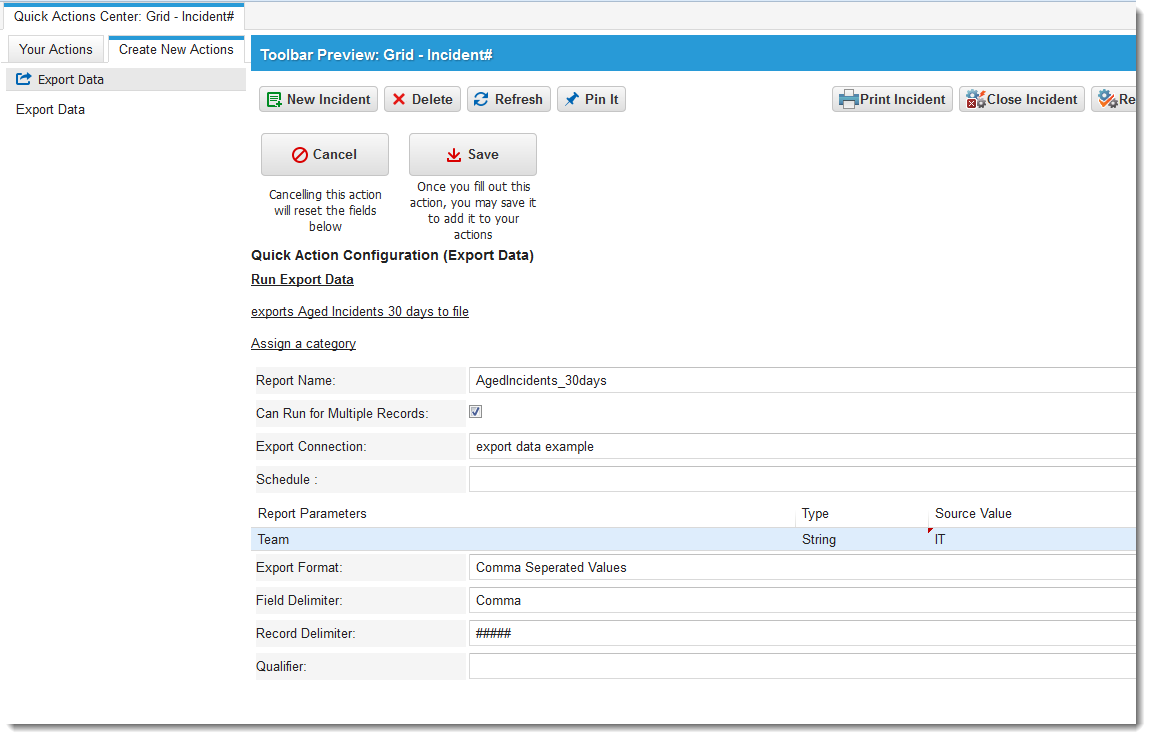Click the Refresh arrows icon

pyautogui.click(x=481, y=99)
